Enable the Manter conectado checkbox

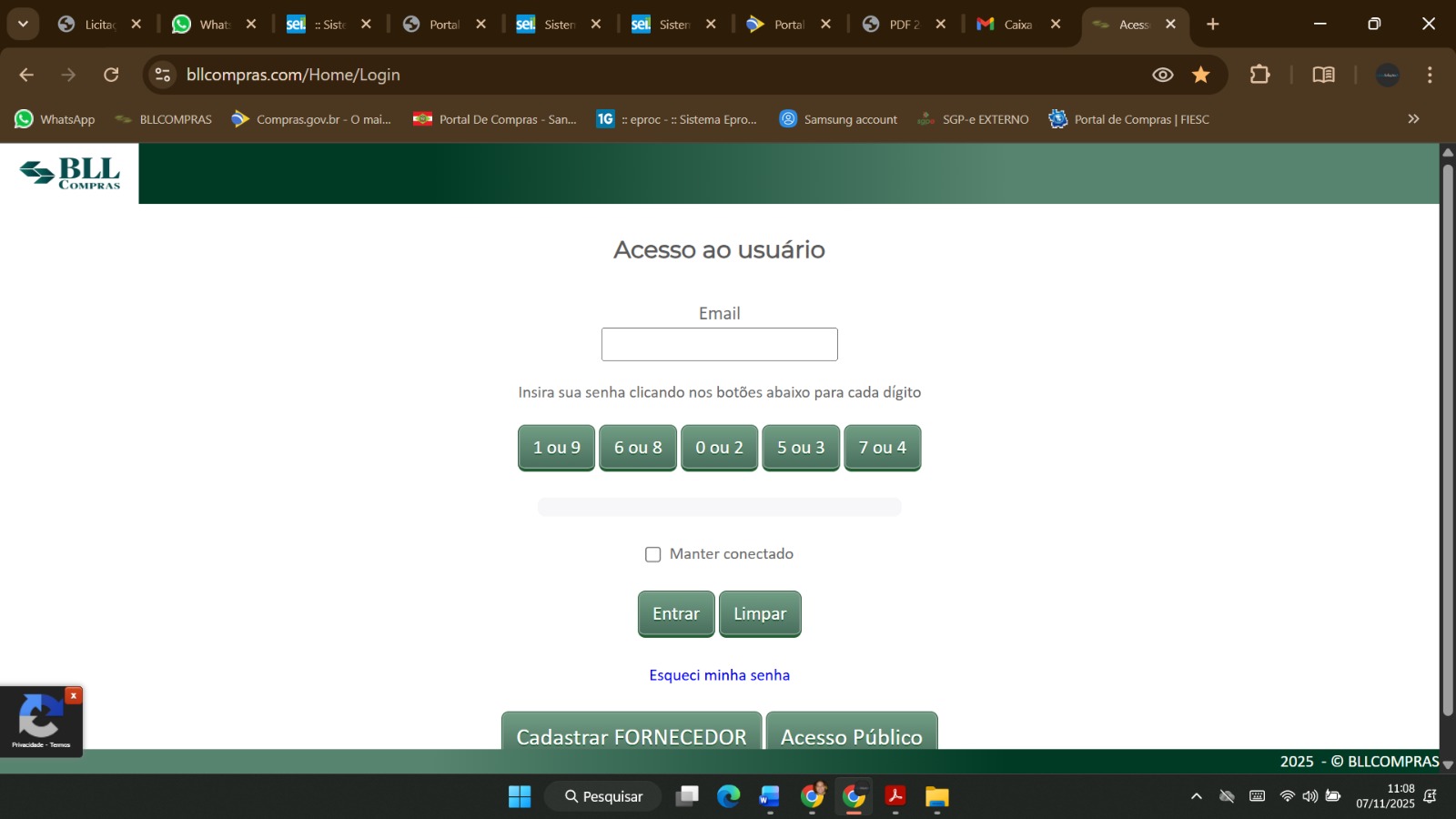(652, 554)
